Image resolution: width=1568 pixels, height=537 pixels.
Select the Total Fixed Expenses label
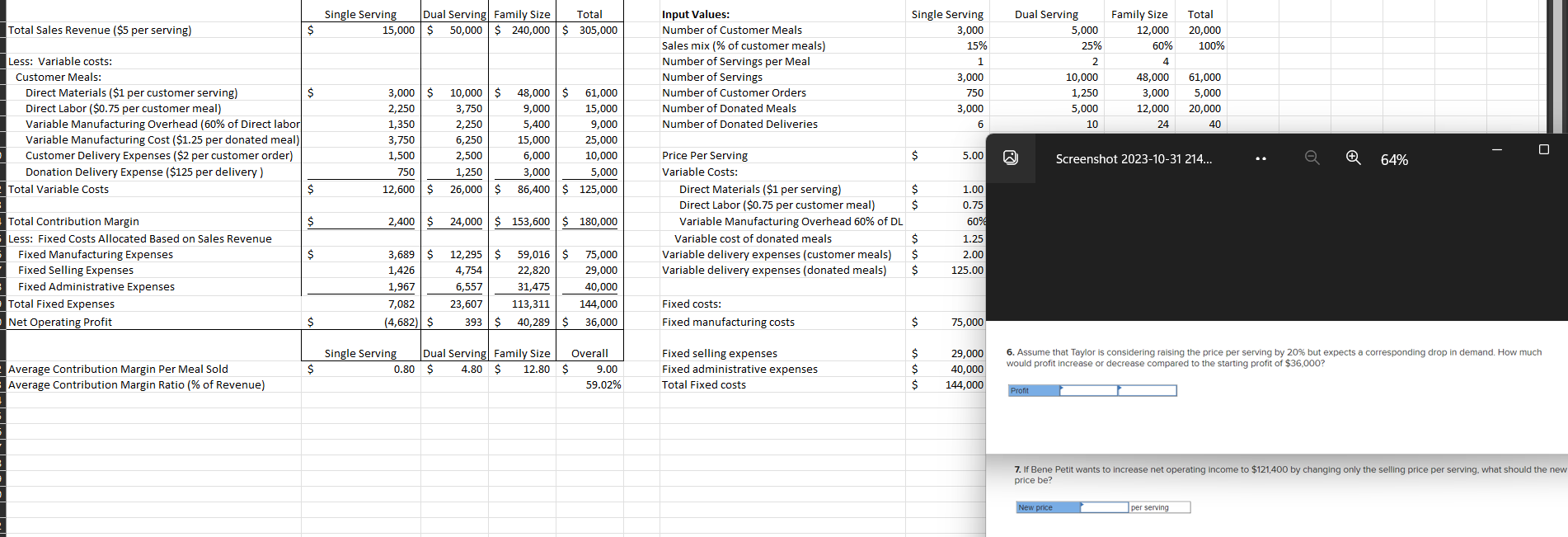62,304
